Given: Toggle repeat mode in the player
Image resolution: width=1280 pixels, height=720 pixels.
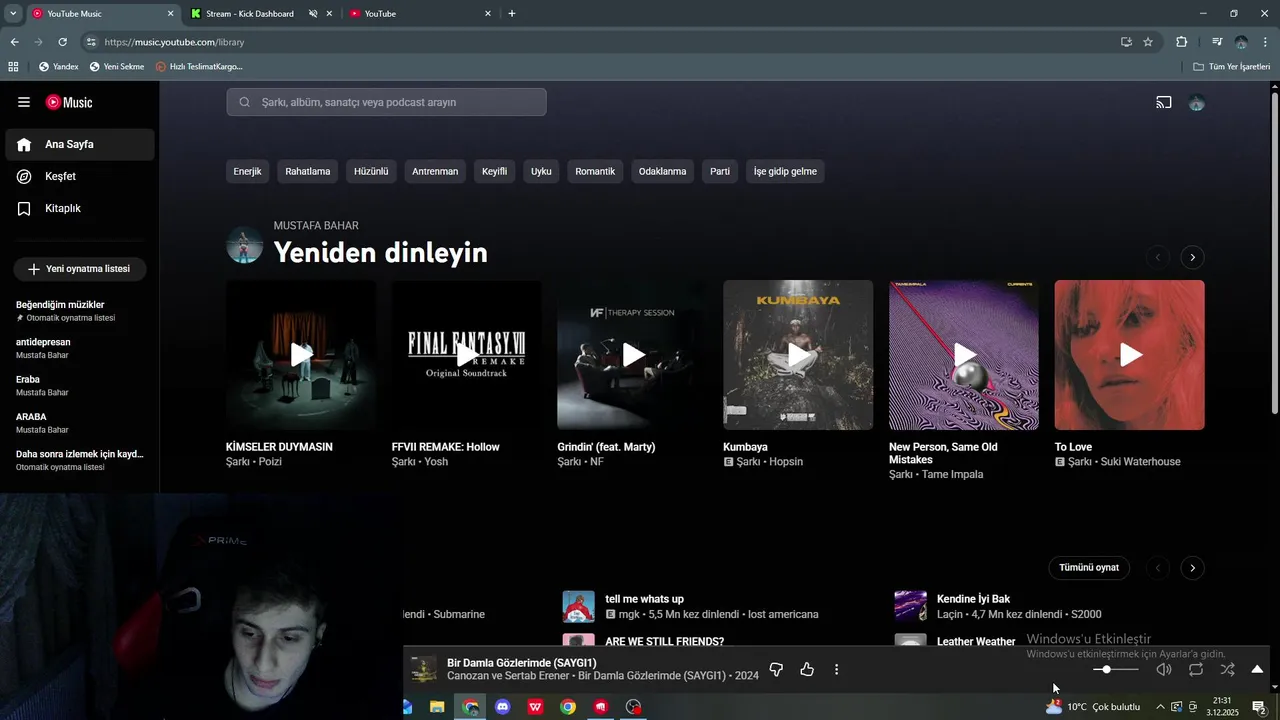Looking at the screenshot, I should click(1196, 669).
